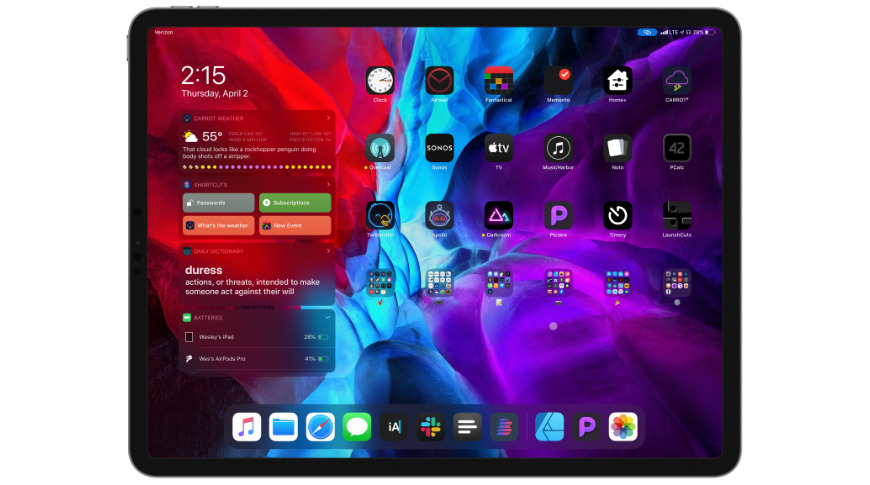Open the first folder with rocket label
870x485 pixels.
(x=380, y=282)
